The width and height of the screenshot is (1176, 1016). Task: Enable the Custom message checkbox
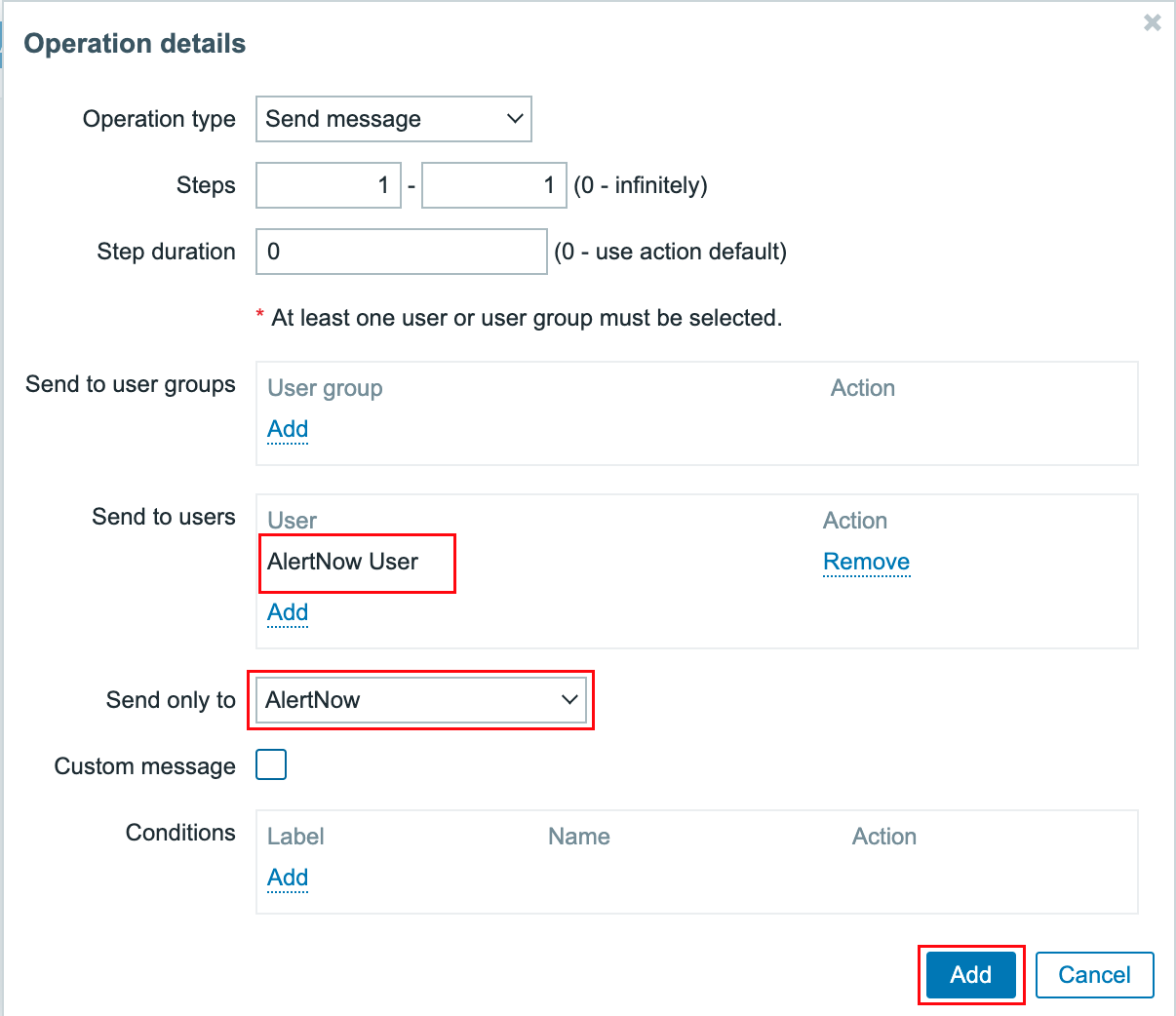(x=271, y=765)
